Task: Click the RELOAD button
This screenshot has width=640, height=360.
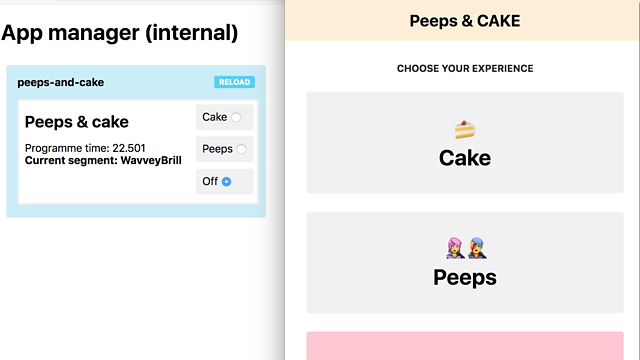Action: (x=234, y=82)
